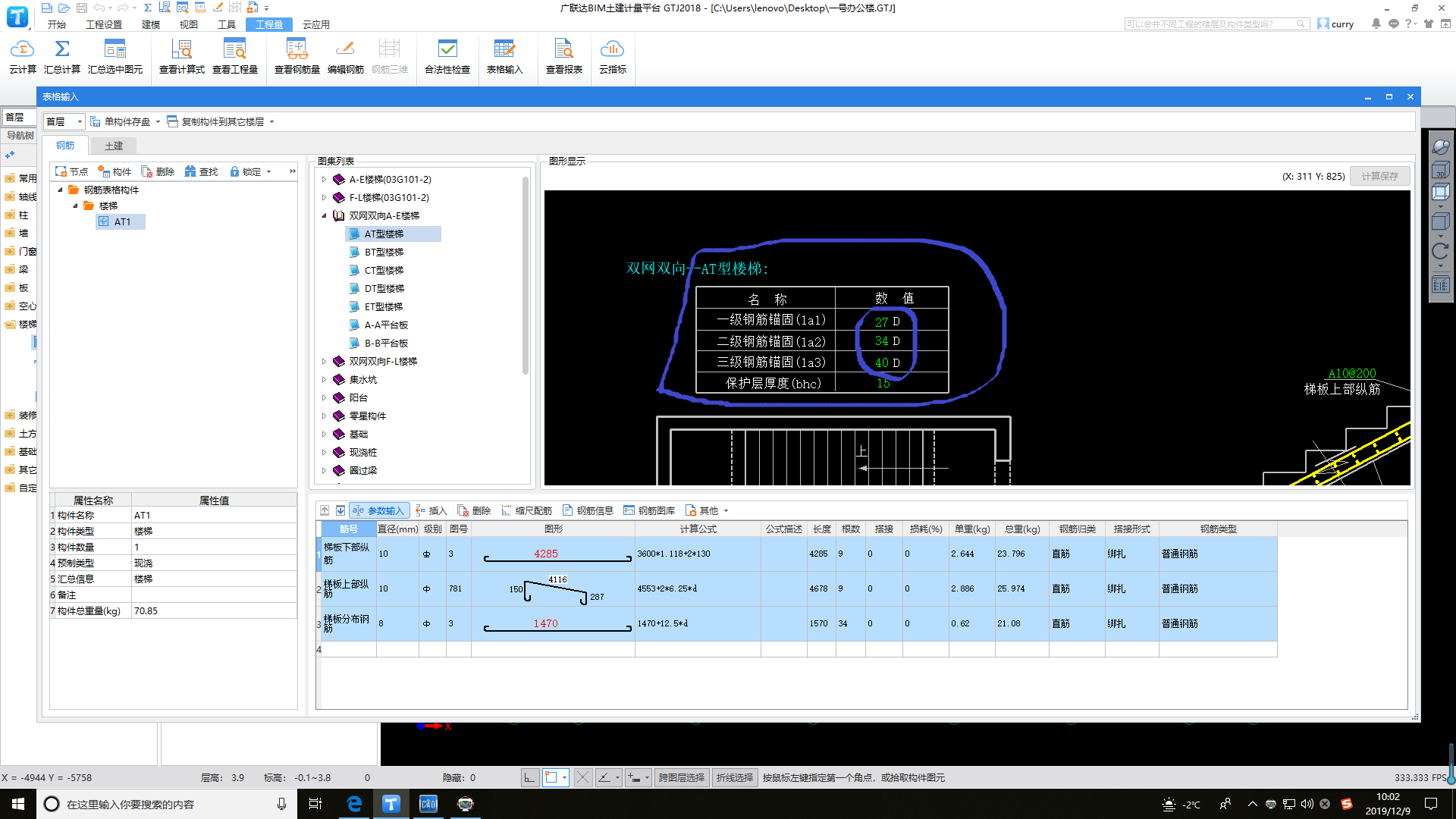Click 跨图层选择 status button
Image resolution: width=1456 pixels, height=819 pixels.
pyautogui.click(x=682, y=777)
